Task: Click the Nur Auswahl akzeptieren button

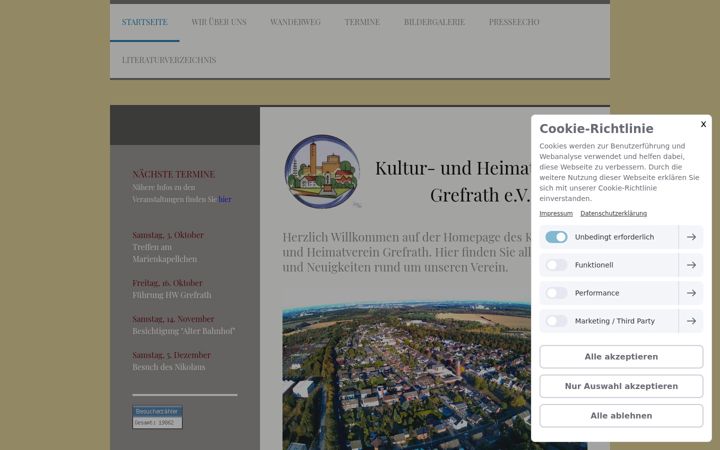Action: point(621,386)
